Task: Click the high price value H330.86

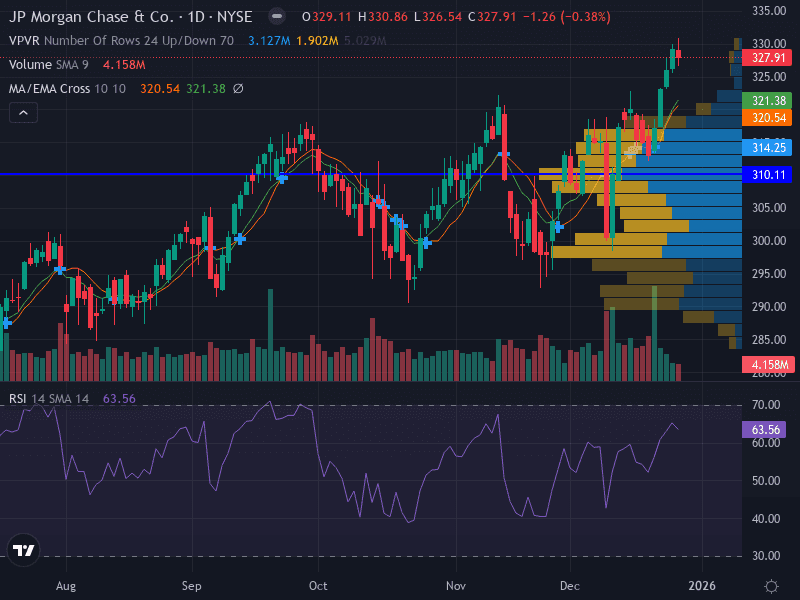Action: (x=383, y=17)
